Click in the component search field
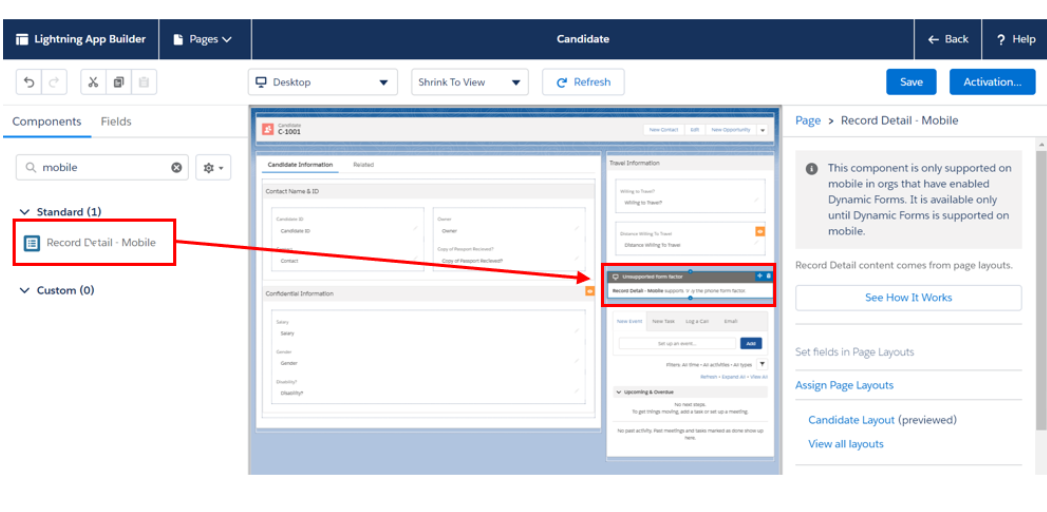The image size is (1047, 512). click(x=100, y=168)
